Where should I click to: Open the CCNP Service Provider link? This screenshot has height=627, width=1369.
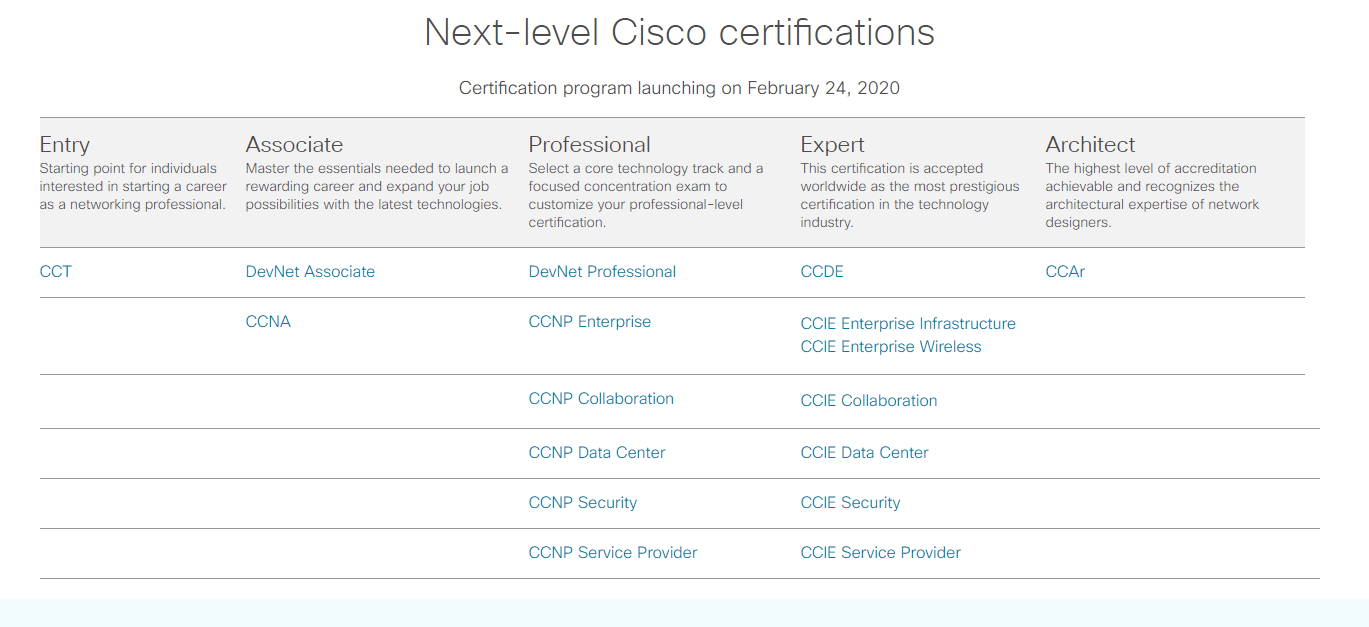pos(613,553)
